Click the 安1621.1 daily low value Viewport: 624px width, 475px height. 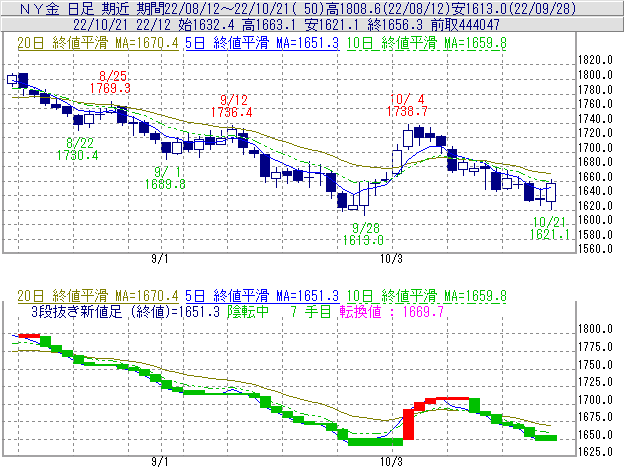point(332,25)
